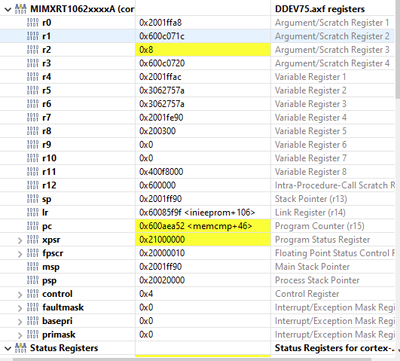
Task: Click the r3 register icon
Action: (x=33, y=63)
